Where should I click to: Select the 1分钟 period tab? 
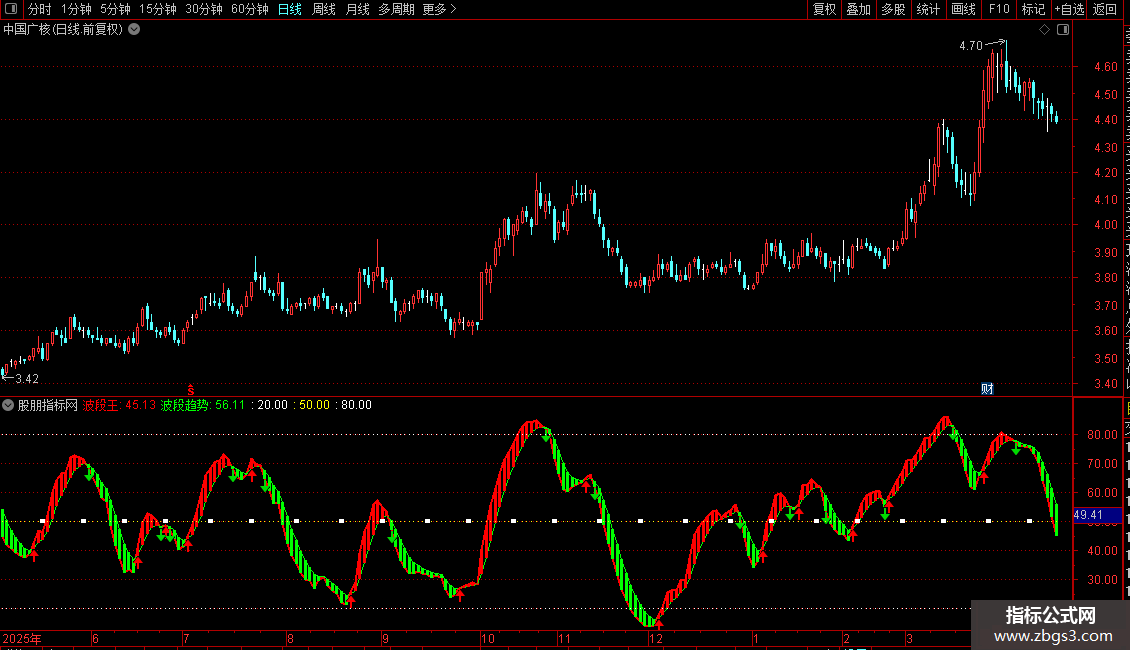(x=76, y=9)
